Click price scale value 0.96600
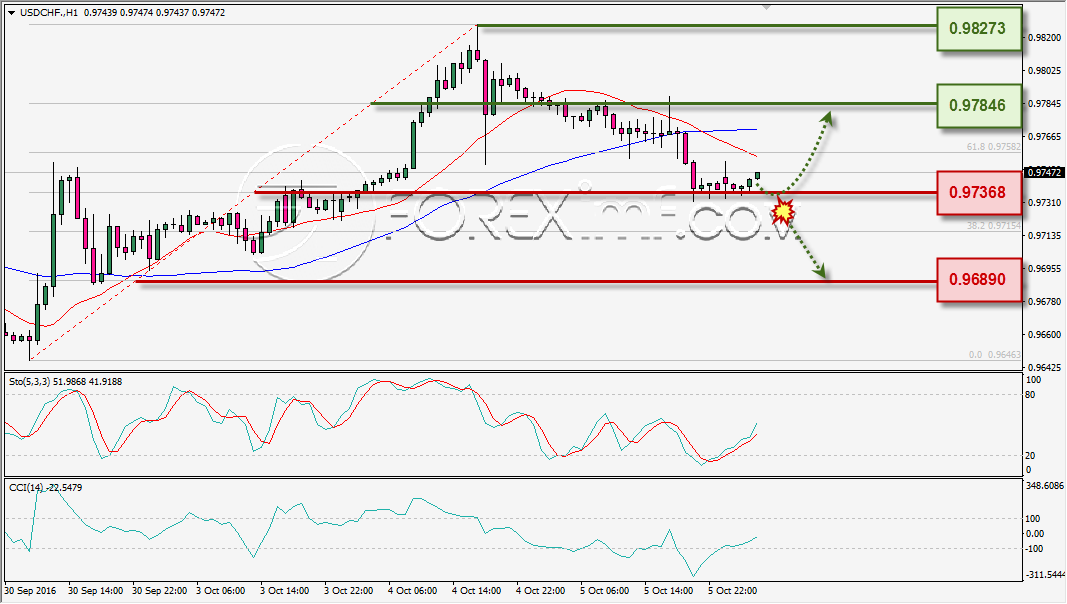 pyautogui.click(x=1043, y=335)
